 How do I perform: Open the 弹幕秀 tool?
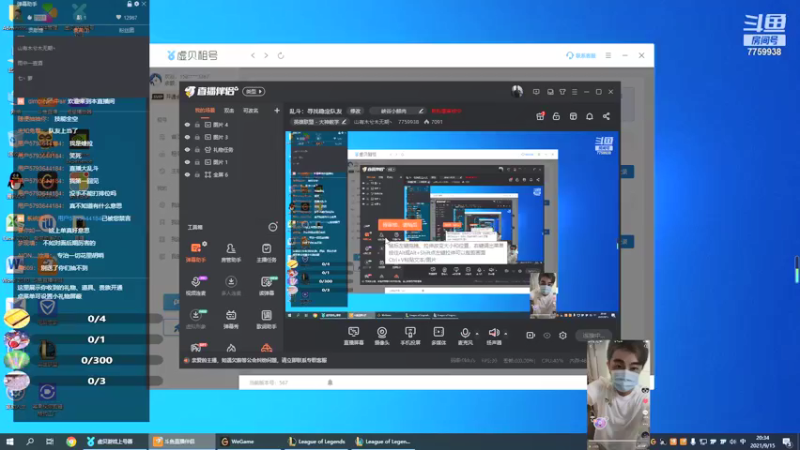click(x=231, y=319)
